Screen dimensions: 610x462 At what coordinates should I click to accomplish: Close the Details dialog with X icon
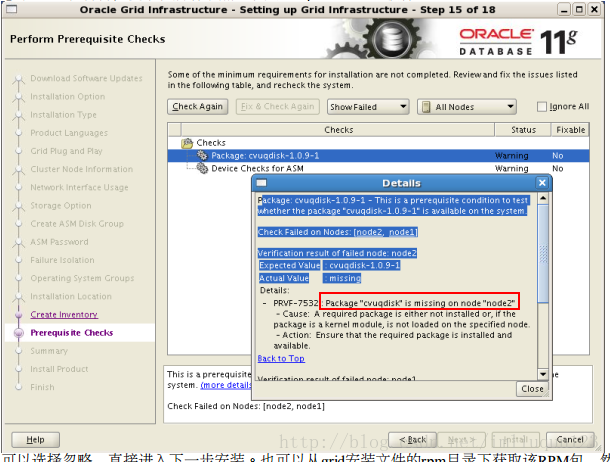(542, 183)
